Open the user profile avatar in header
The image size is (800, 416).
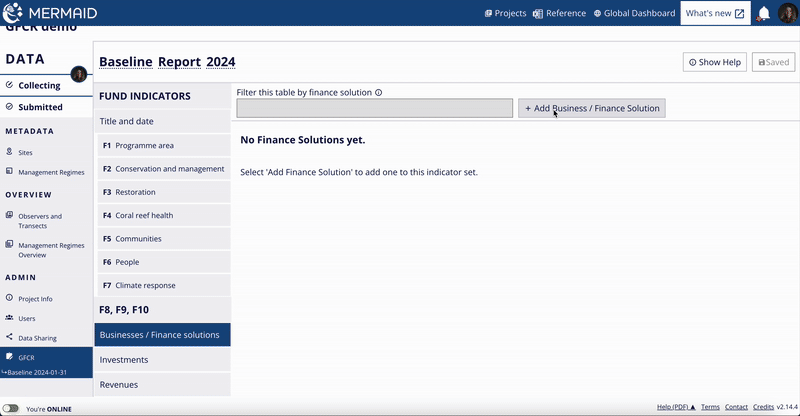[788, 13]
